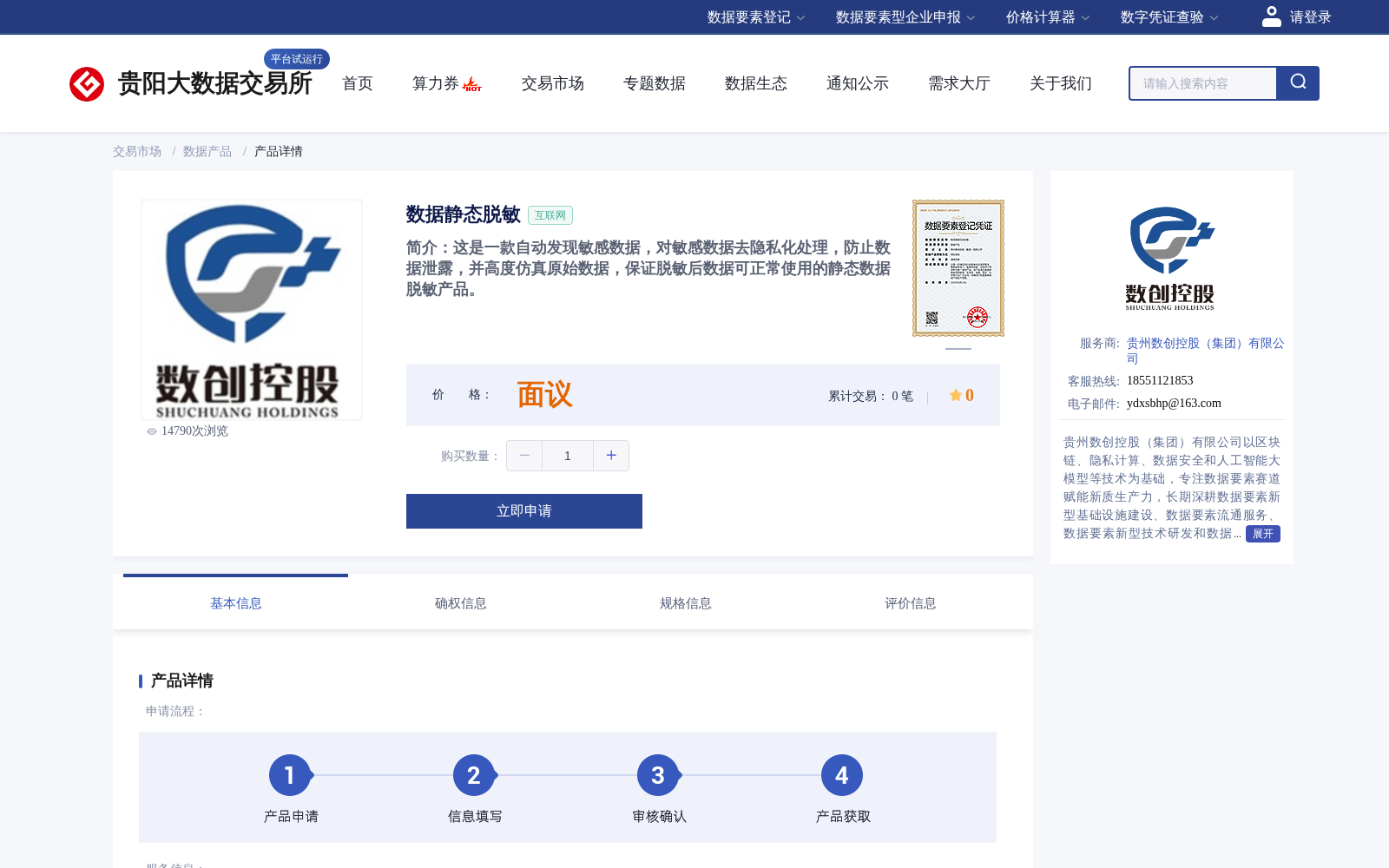Click the user avatar login icon
The width and height of the screenshot is (1389, 868).
click(1272, 16)
